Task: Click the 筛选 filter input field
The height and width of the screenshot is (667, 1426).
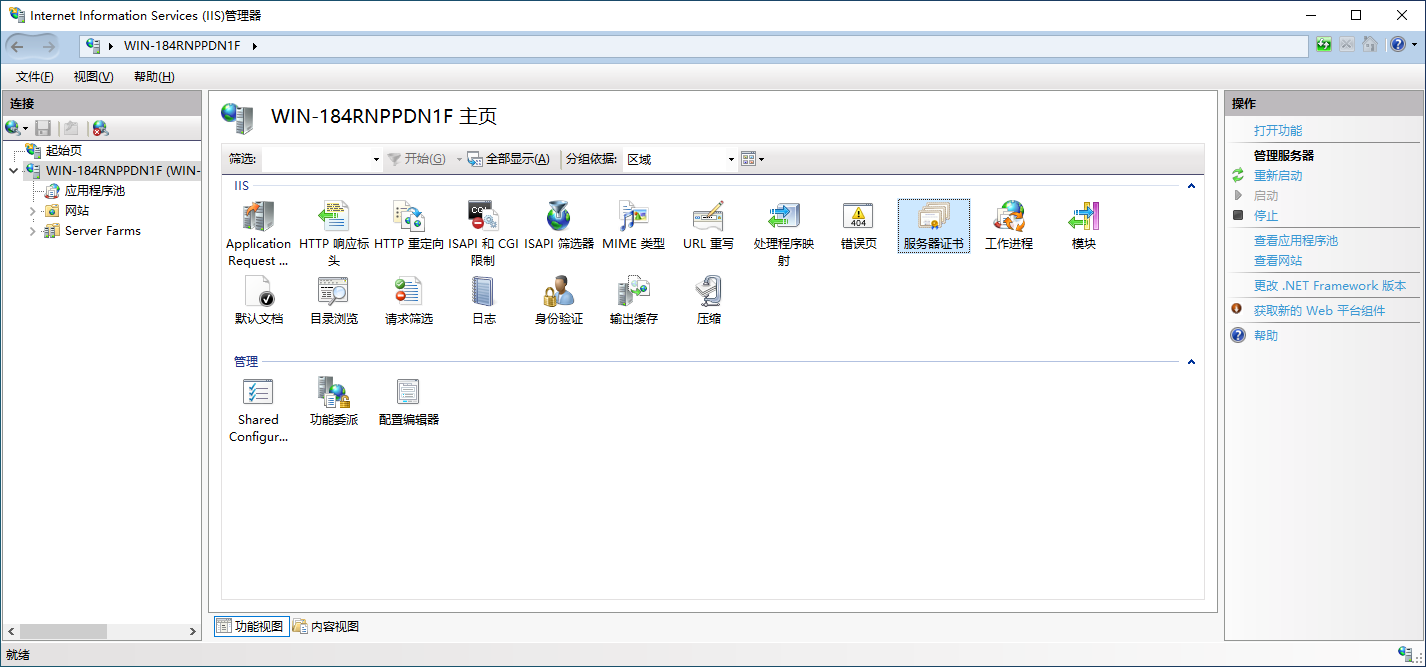Action: tap(316, 159)
